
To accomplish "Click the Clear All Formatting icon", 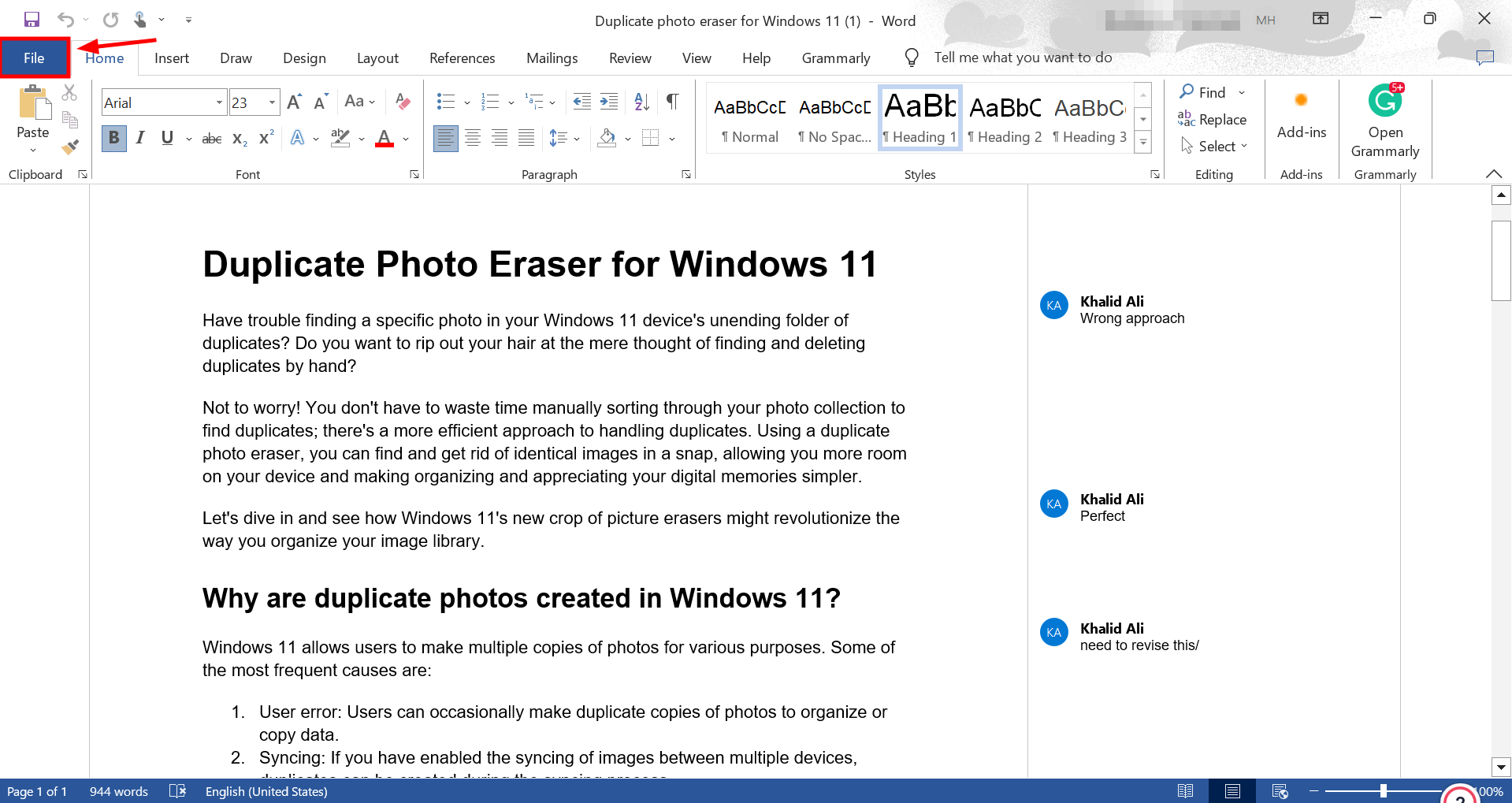I will tap(403, 102).
